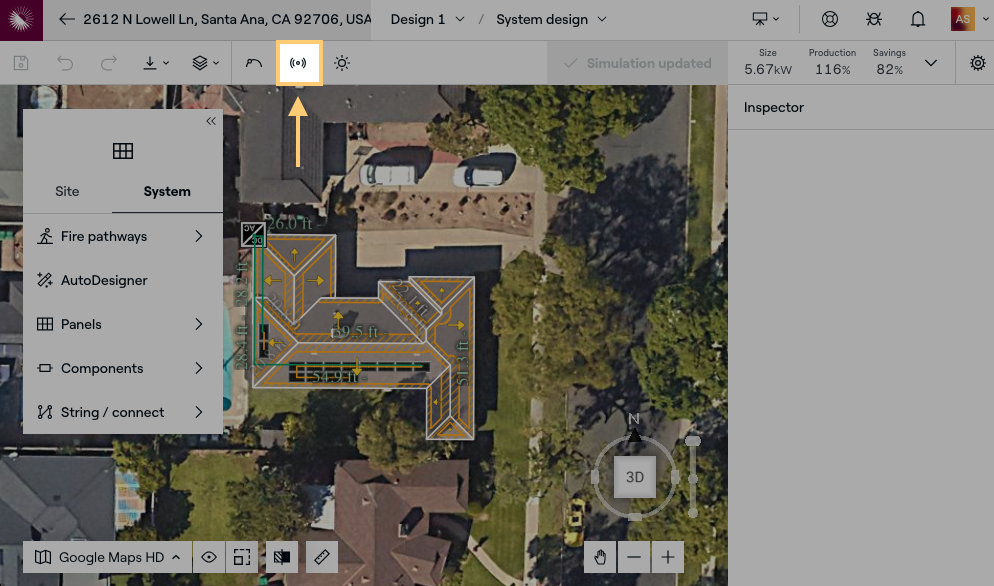Toggle the map contrast dim view
The image size is (994, 586).
pos(281,556)
